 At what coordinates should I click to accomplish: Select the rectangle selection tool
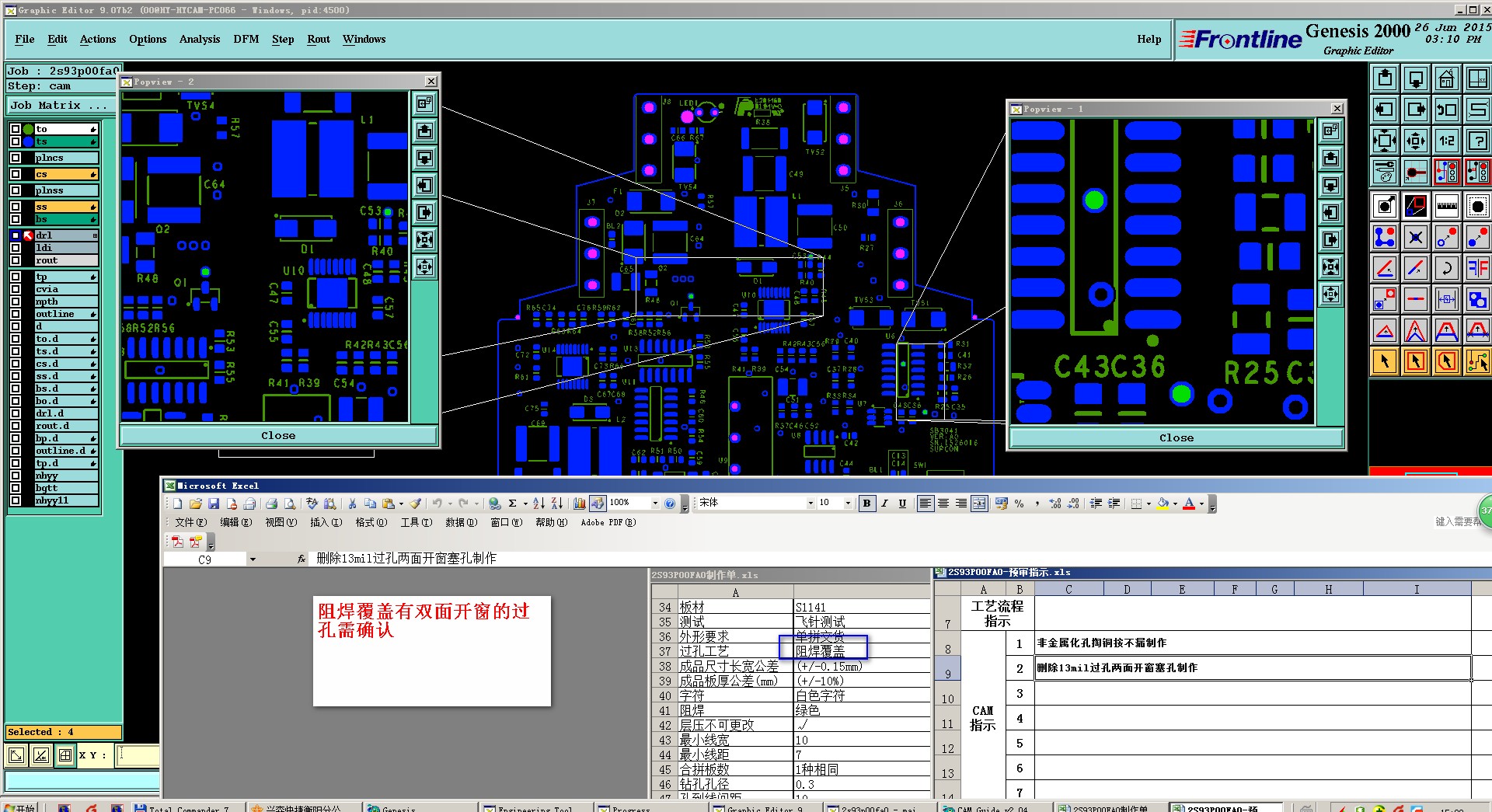click(x=1416, y=361)
